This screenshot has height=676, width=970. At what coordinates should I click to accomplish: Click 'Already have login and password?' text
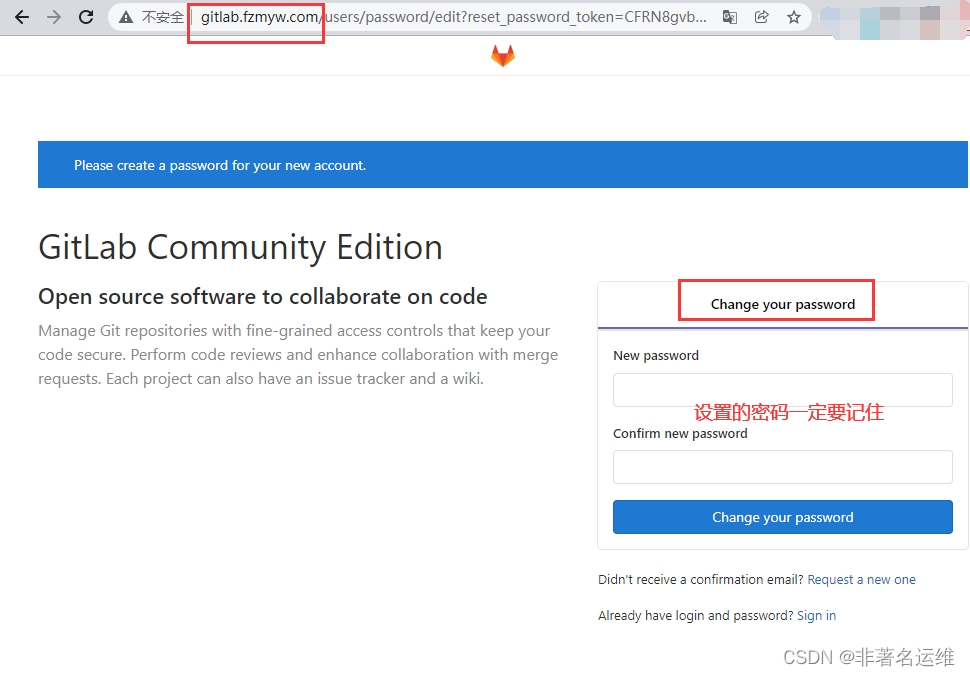click(x=695, y=615)
